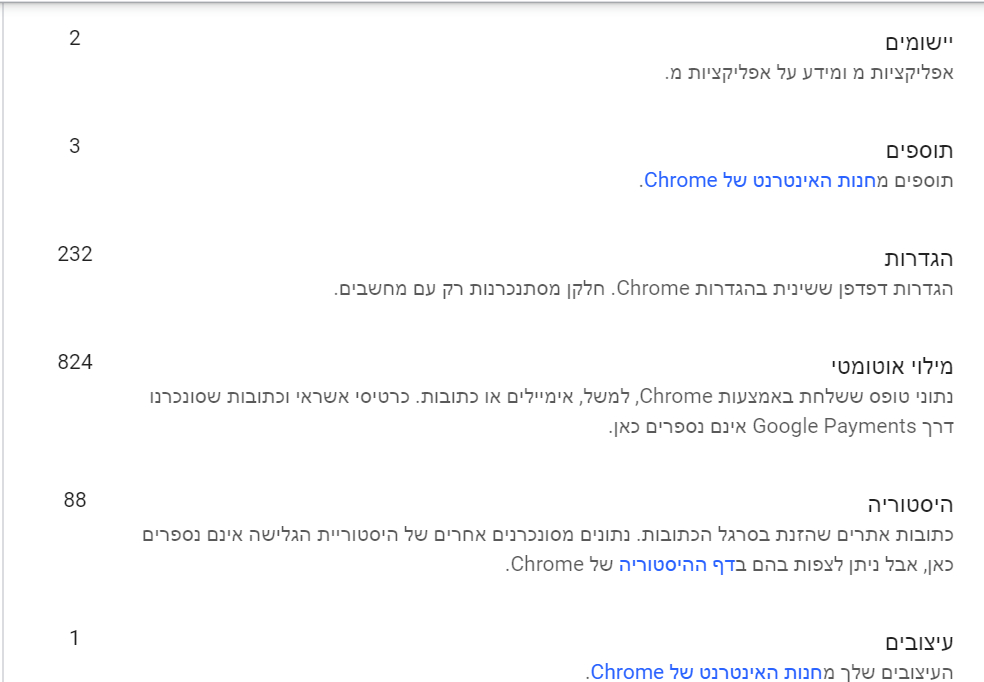Click the description text under יישומים
This screenshot has height=682, width=984.
(x=810, y=72)
